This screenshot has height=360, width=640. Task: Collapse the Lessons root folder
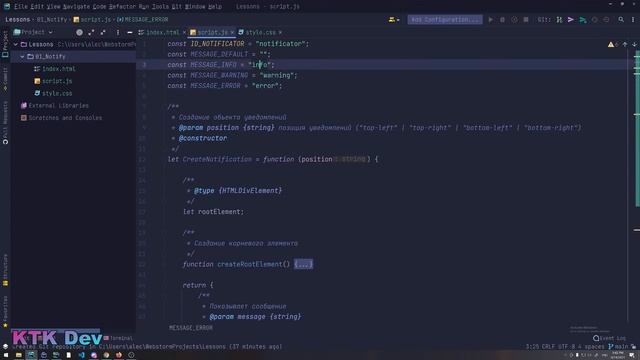tap(16, 44)
